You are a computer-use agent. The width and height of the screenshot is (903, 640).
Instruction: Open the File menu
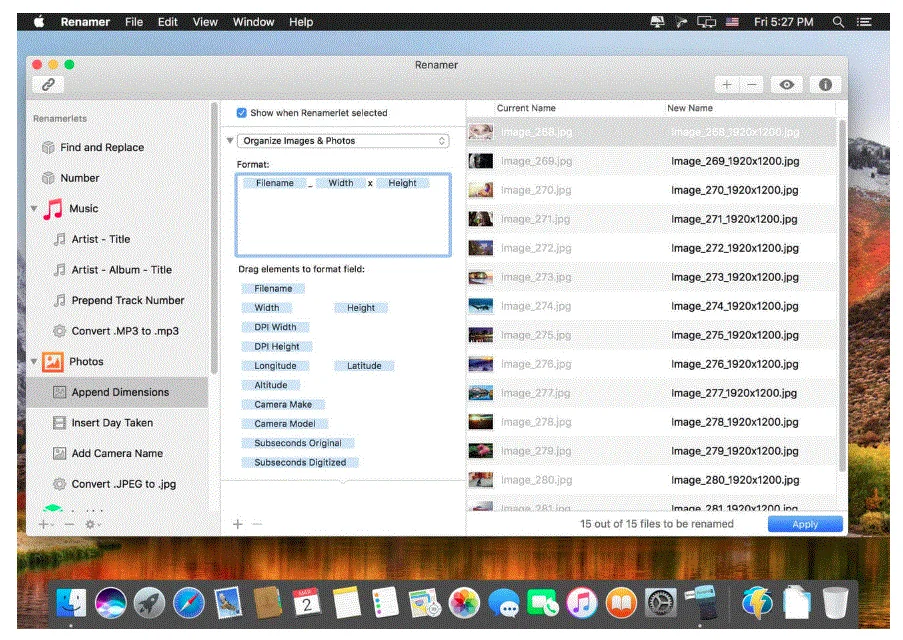pos(134,22)
